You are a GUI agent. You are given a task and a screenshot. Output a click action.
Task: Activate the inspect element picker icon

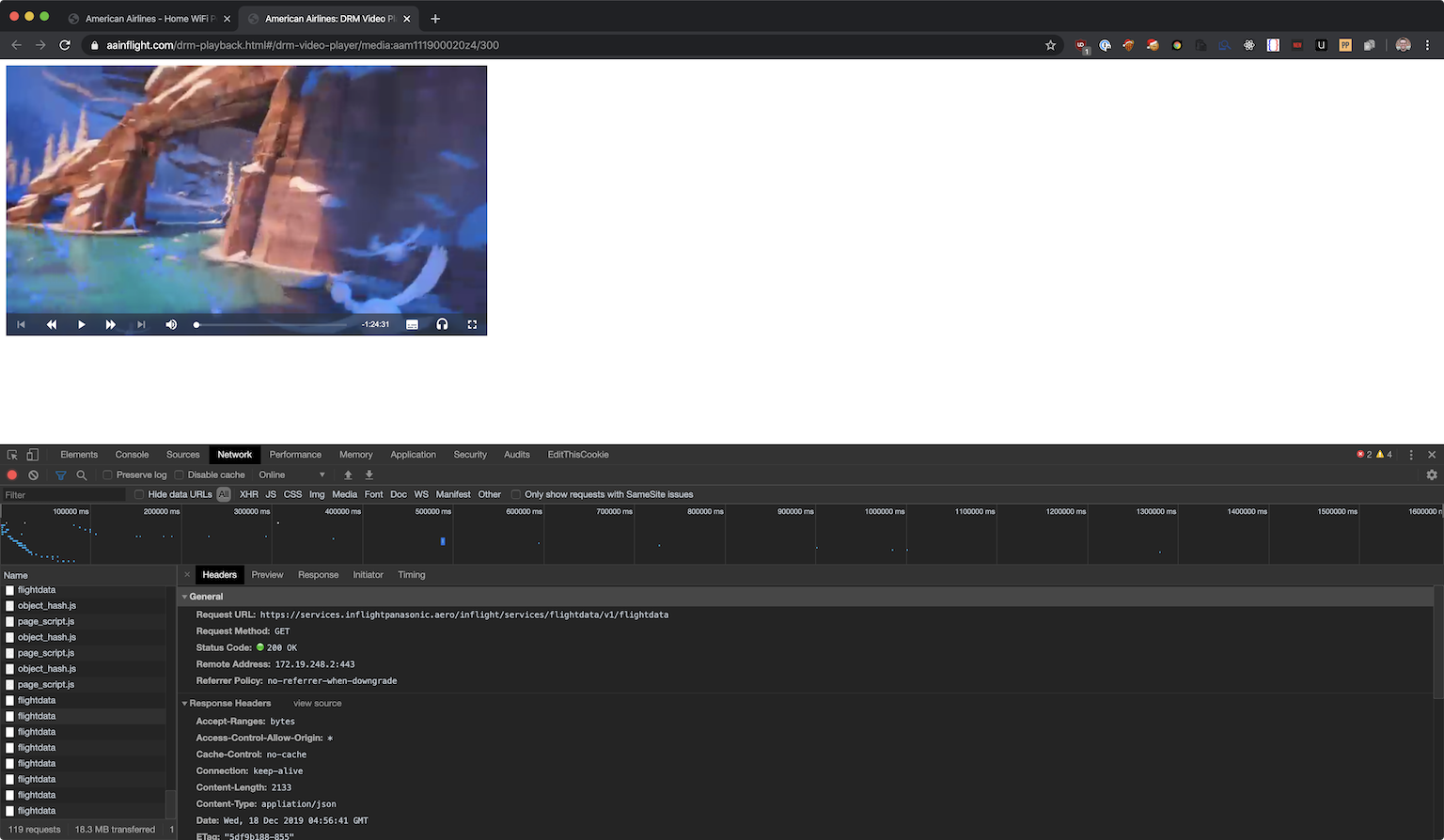click(12, 455)
